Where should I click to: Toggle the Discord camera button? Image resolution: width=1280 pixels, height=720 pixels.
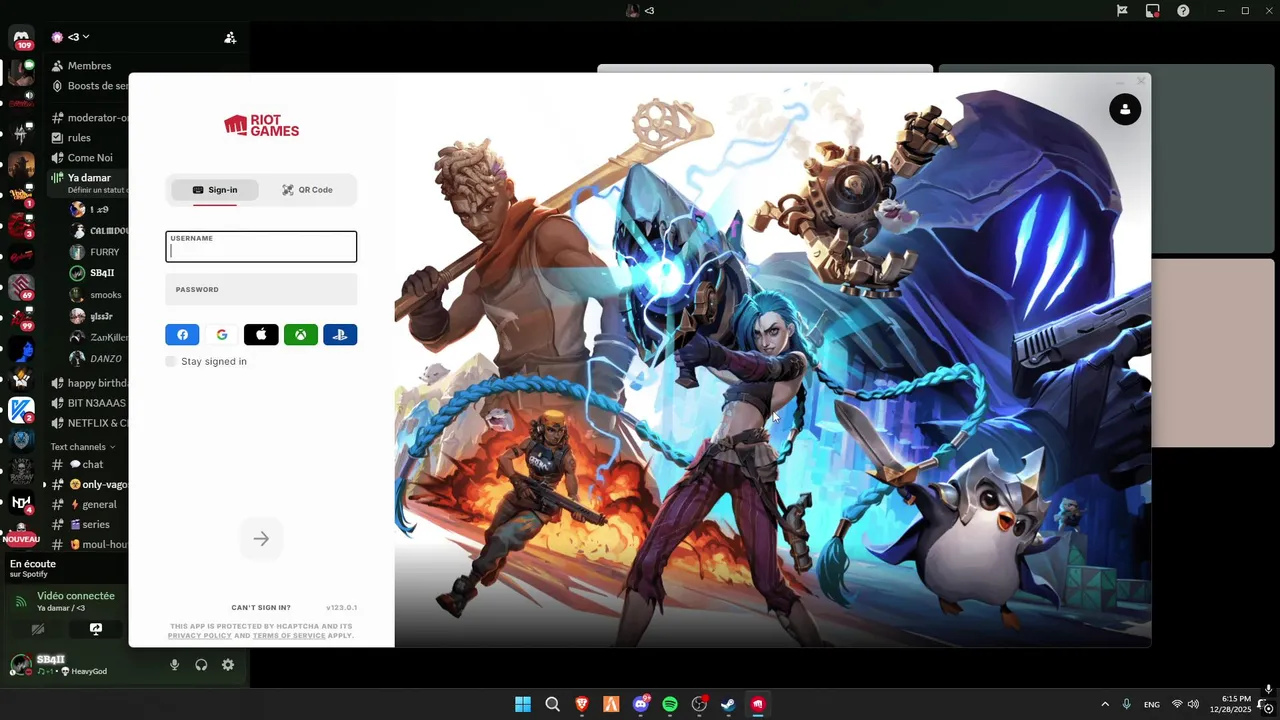(38, 629)
